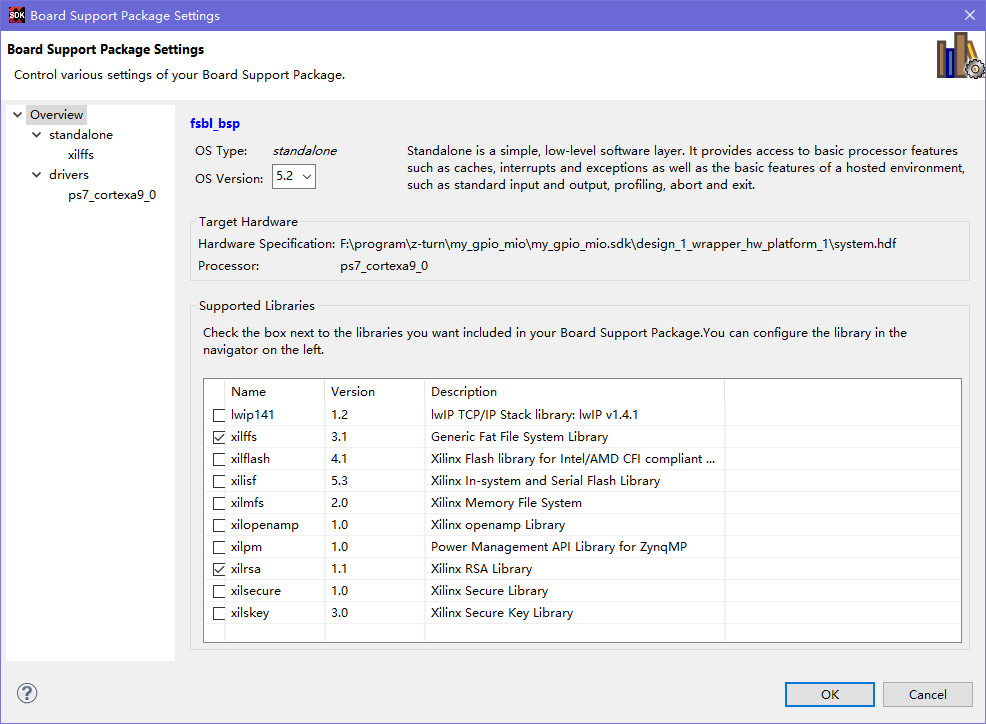Click version 1.1 in xilrsa row
The width and height of the screenshot is (986, 724).
click(339, 569)
